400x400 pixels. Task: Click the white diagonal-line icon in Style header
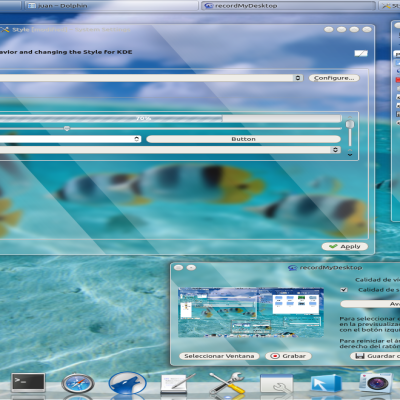pos(361,53)
